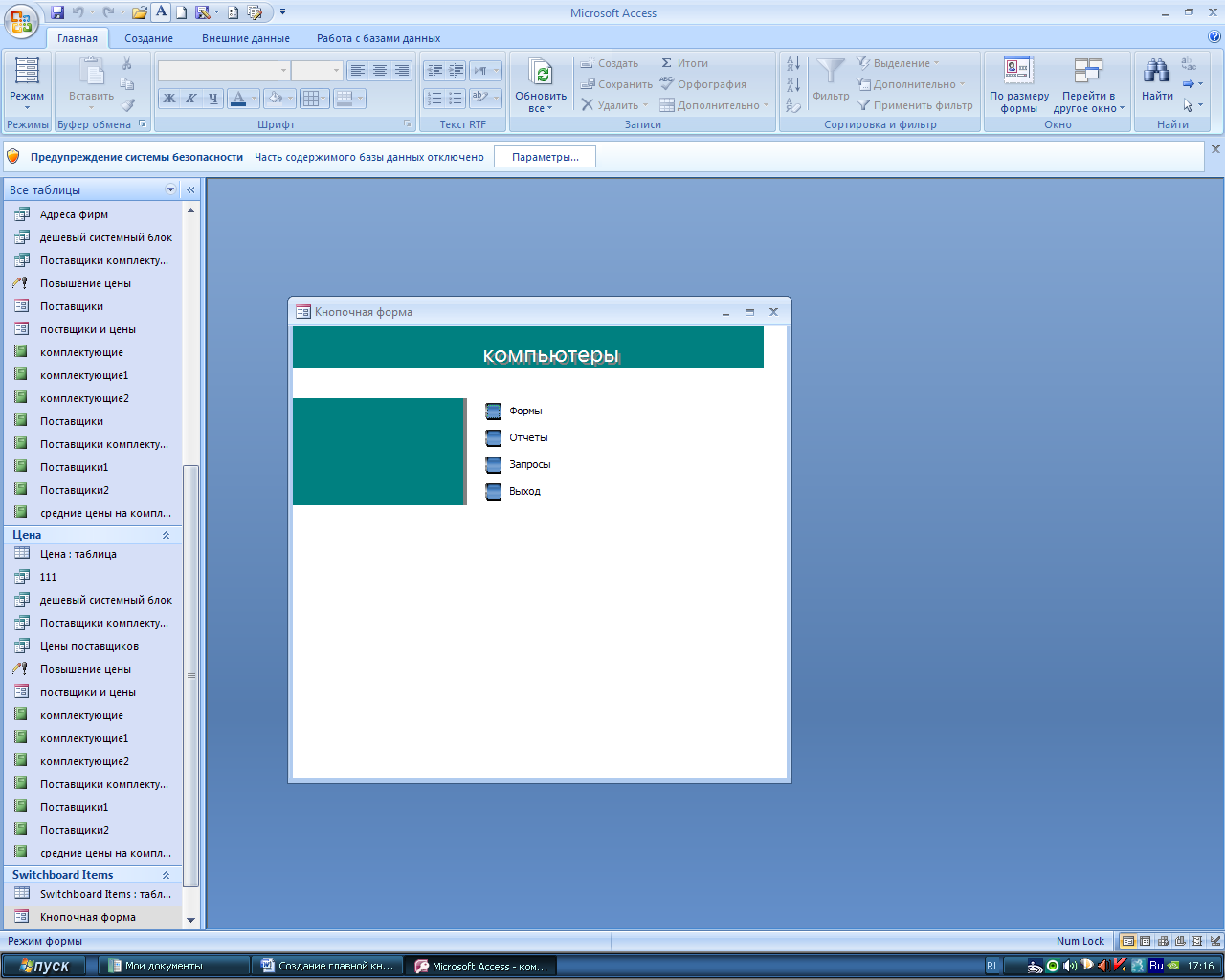Click the Итоги sigma button
Screen dimensions: 1225x980
(685, 63)
